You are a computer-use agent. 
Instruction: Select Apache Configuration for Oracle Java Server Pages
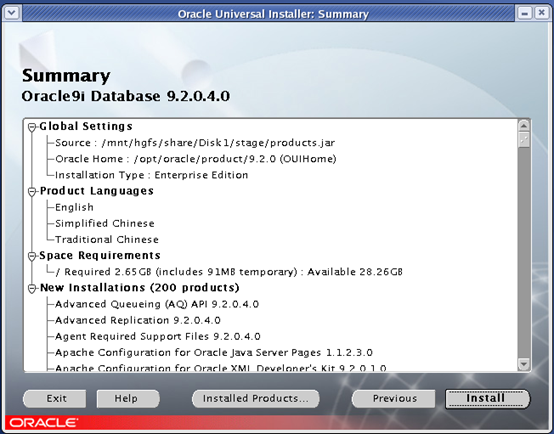click(214, 353)
